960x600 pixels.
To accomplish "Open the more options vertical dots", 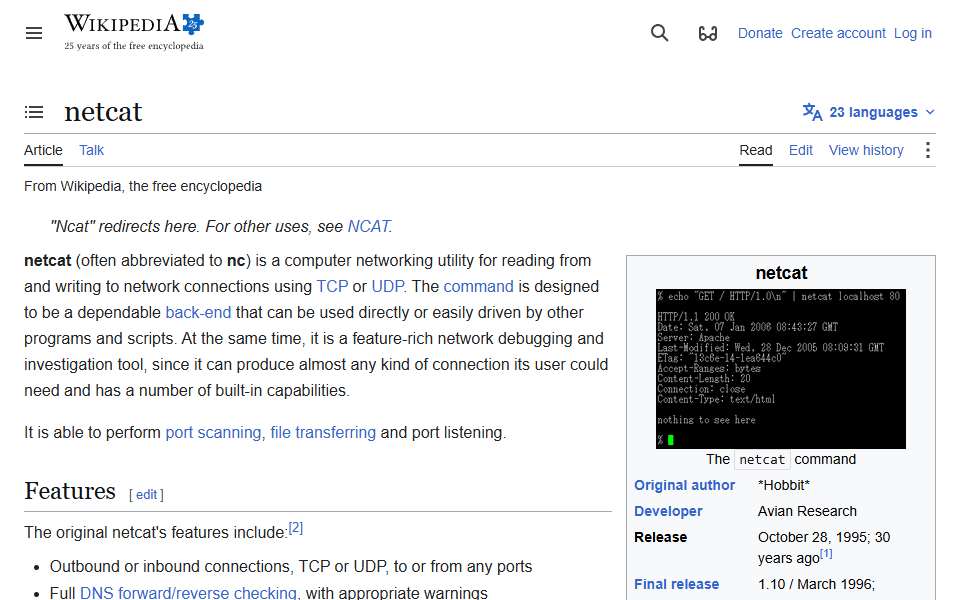I will 928,150.
